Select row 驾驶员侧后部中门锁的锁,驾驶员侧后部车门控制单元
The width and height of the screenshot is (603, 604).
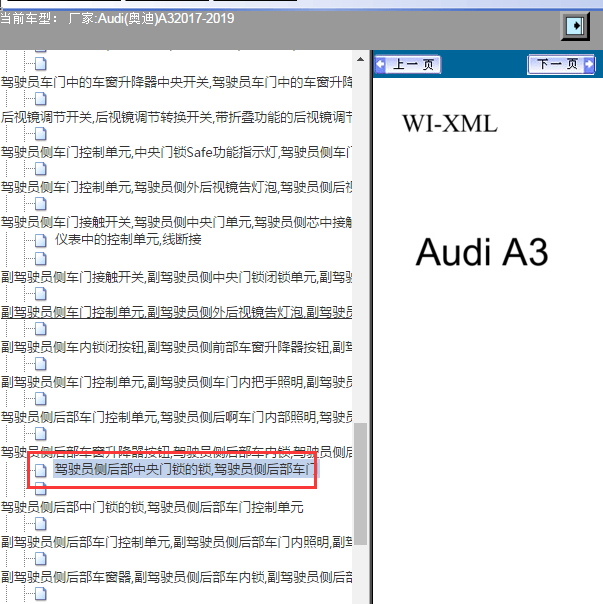152,507
